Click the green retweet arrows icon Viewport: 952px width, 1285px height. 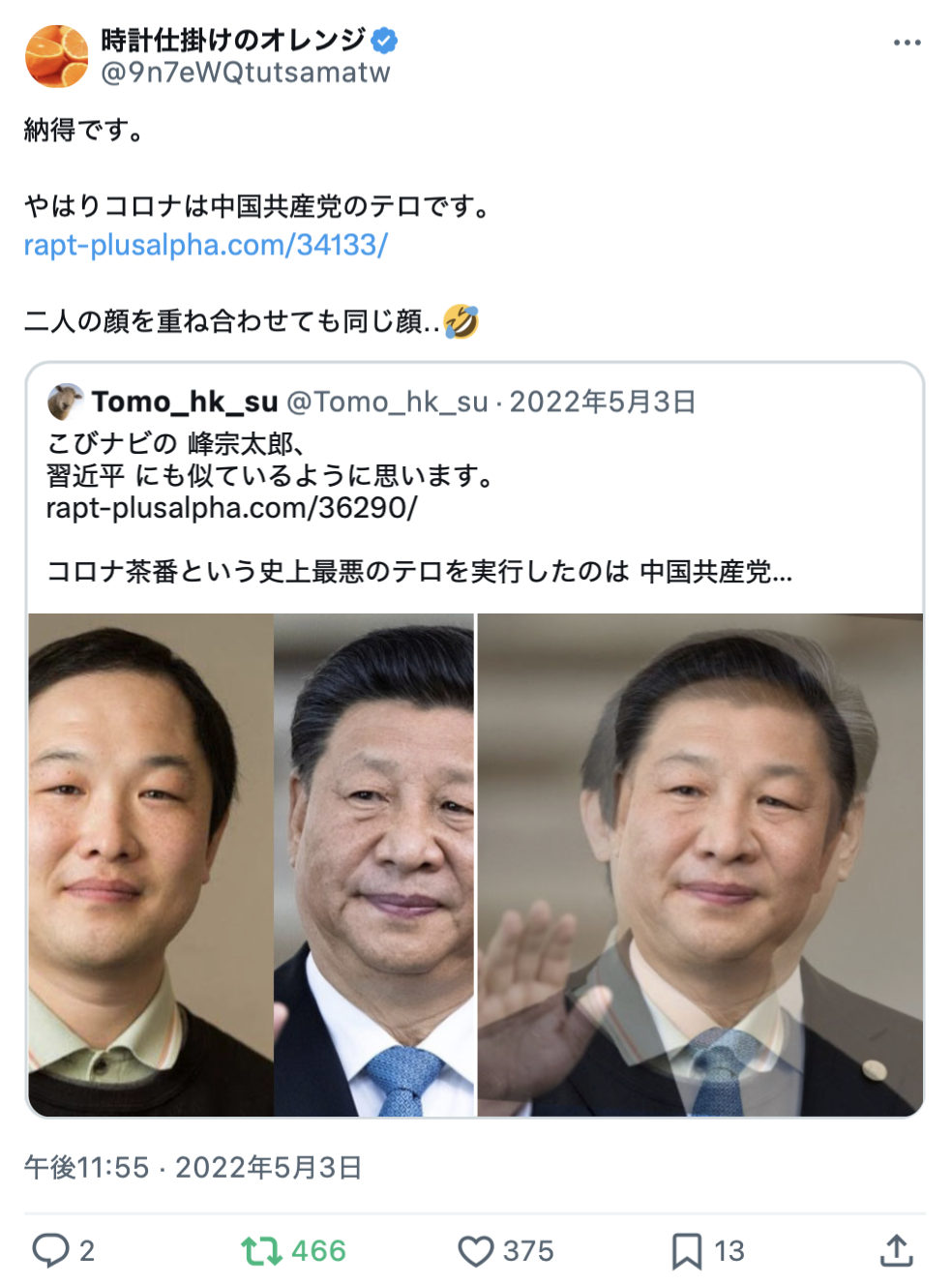(261, 1250)
